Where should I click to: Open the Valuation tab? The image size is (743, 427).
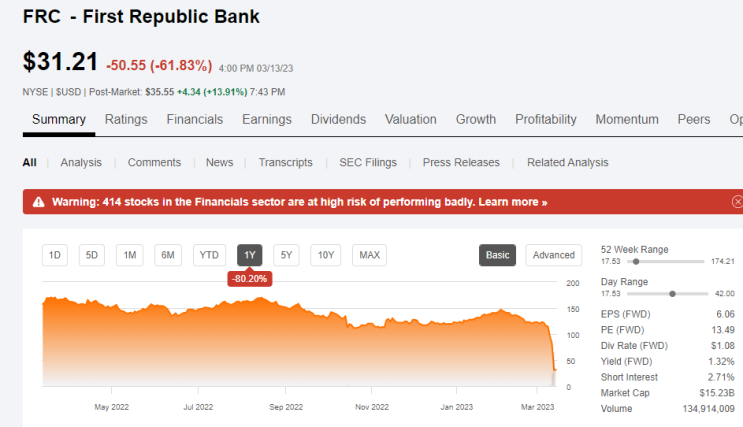point(410,119)
